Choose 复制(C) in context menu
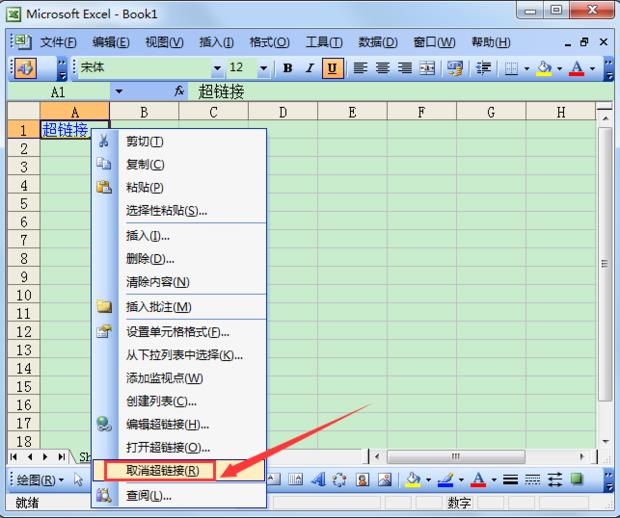Image resolution: width=620 pixels, height=518 pixels. click(x=179, y=164)
